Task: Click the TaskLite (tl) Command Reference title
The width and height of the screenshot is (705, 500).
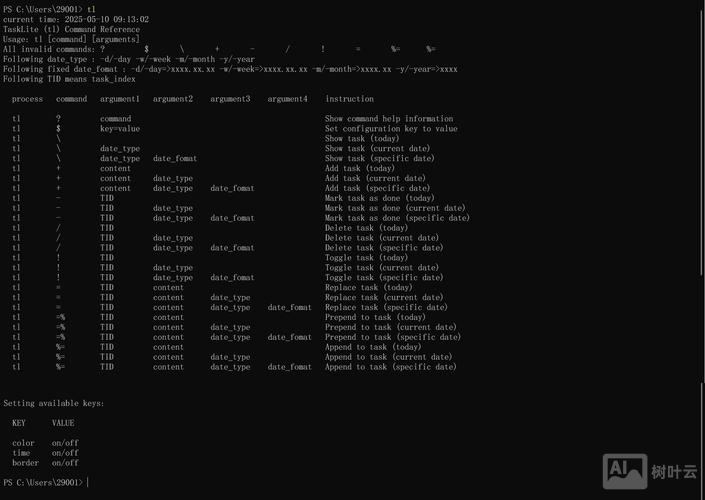Action: [x=71, y=29]
